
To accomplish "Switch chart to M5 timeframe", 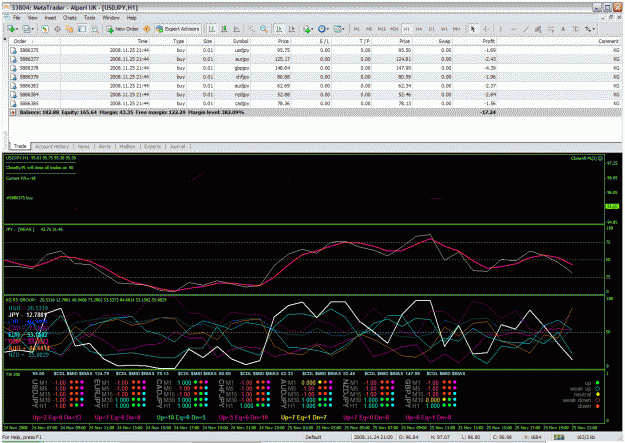I will point(369,29).
